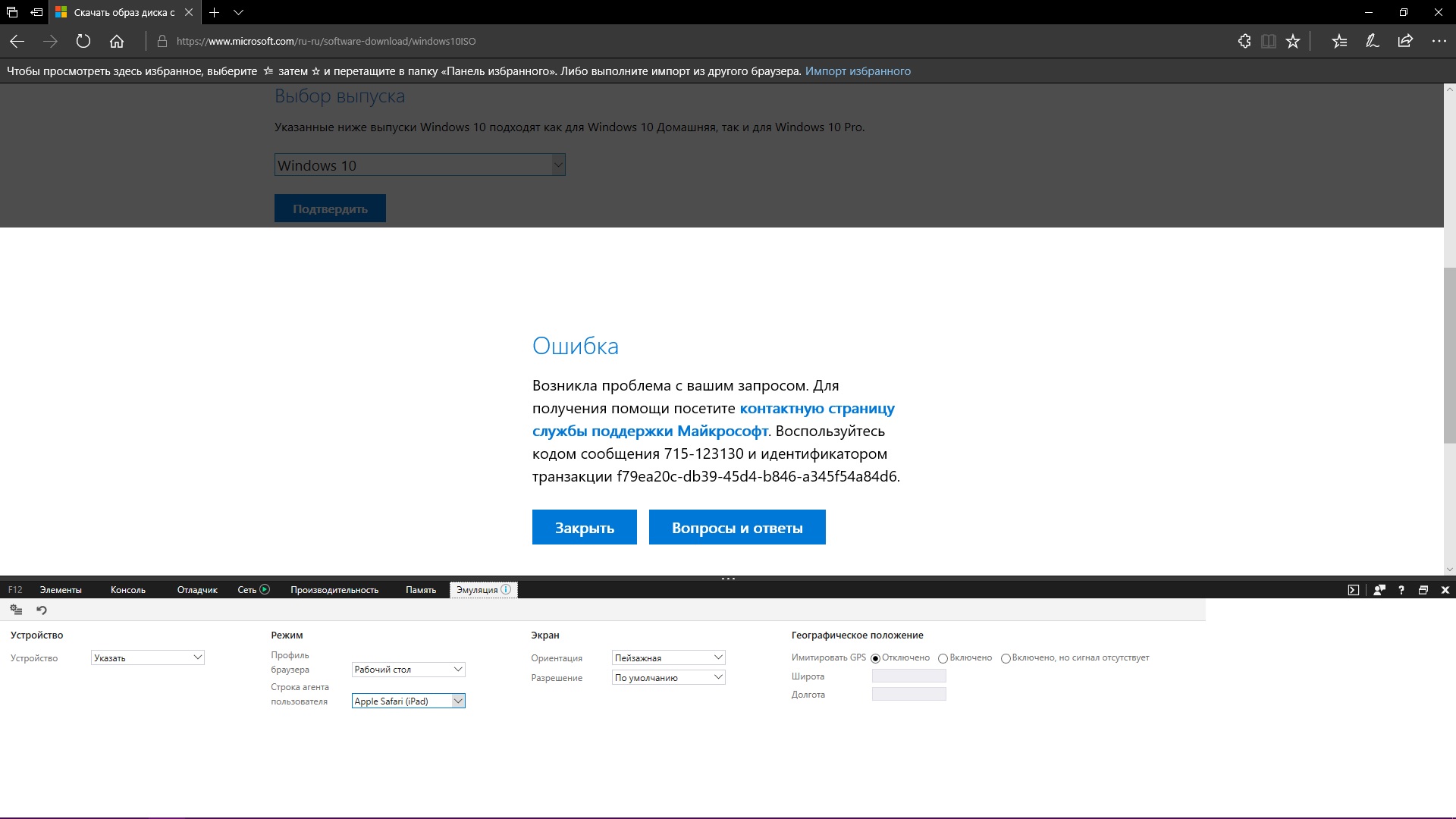This screenshot has width=1456, height=819.
Task: Open Reading view book icon
Action: coord(1268,42)
